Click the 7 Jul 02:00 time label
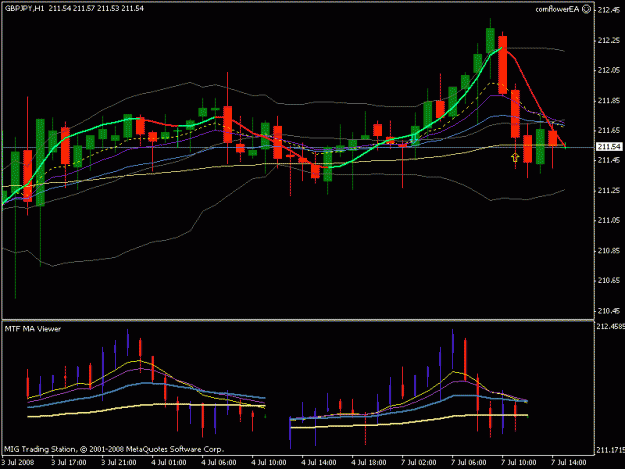Screen dimensions: 625x469 click(419, 463)
